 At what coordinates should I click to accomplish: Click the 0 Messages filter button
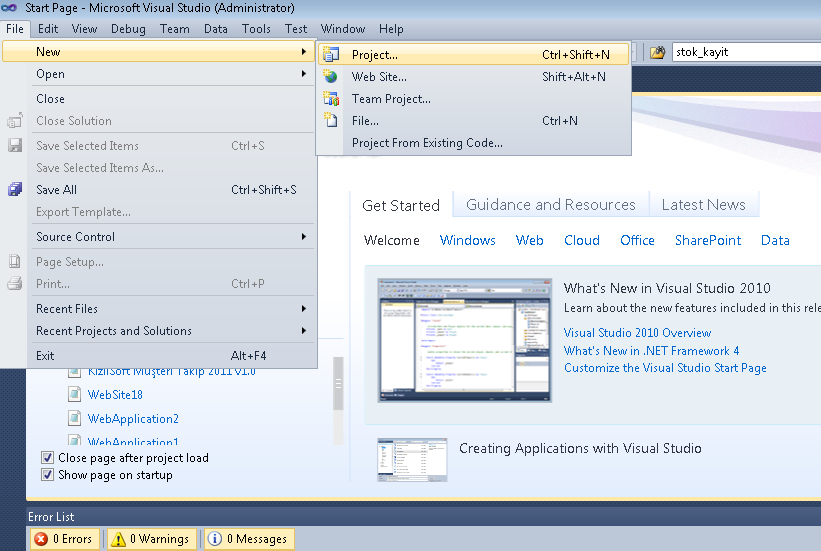pyautogui.click(x=250, y=539)
